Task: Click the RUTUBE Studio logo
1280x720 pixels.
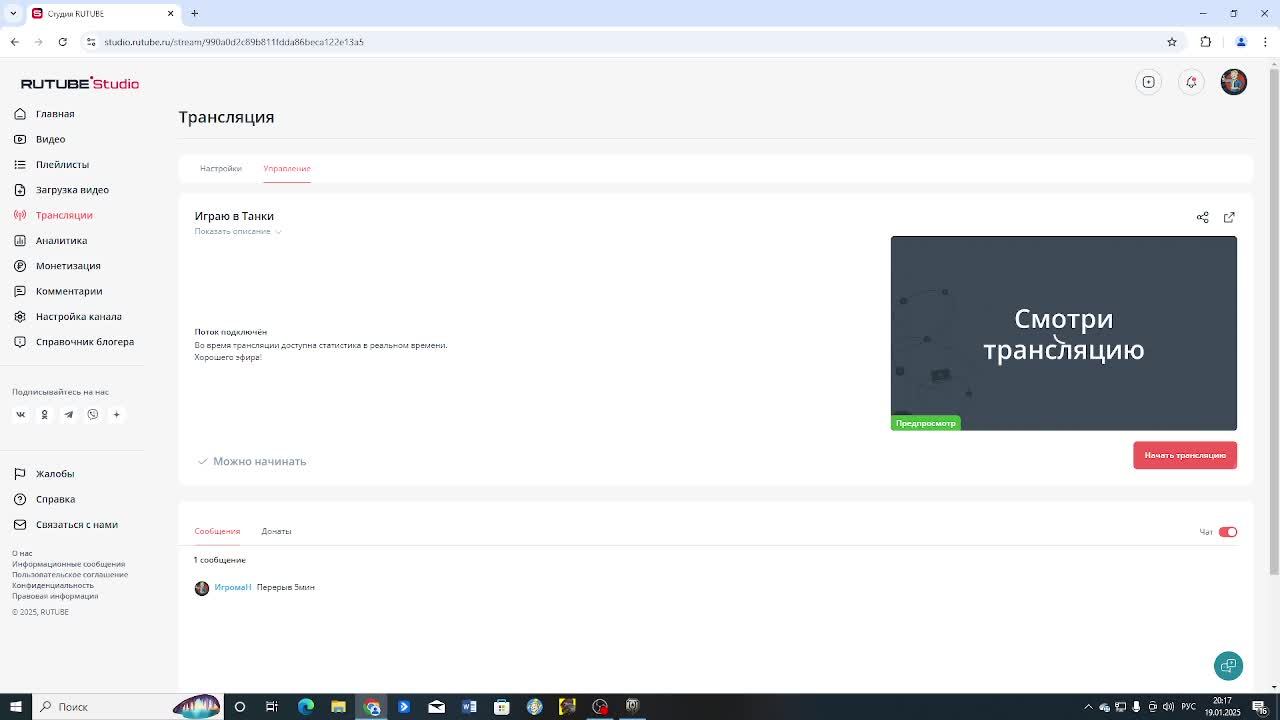Action: (x=80, y=83)
